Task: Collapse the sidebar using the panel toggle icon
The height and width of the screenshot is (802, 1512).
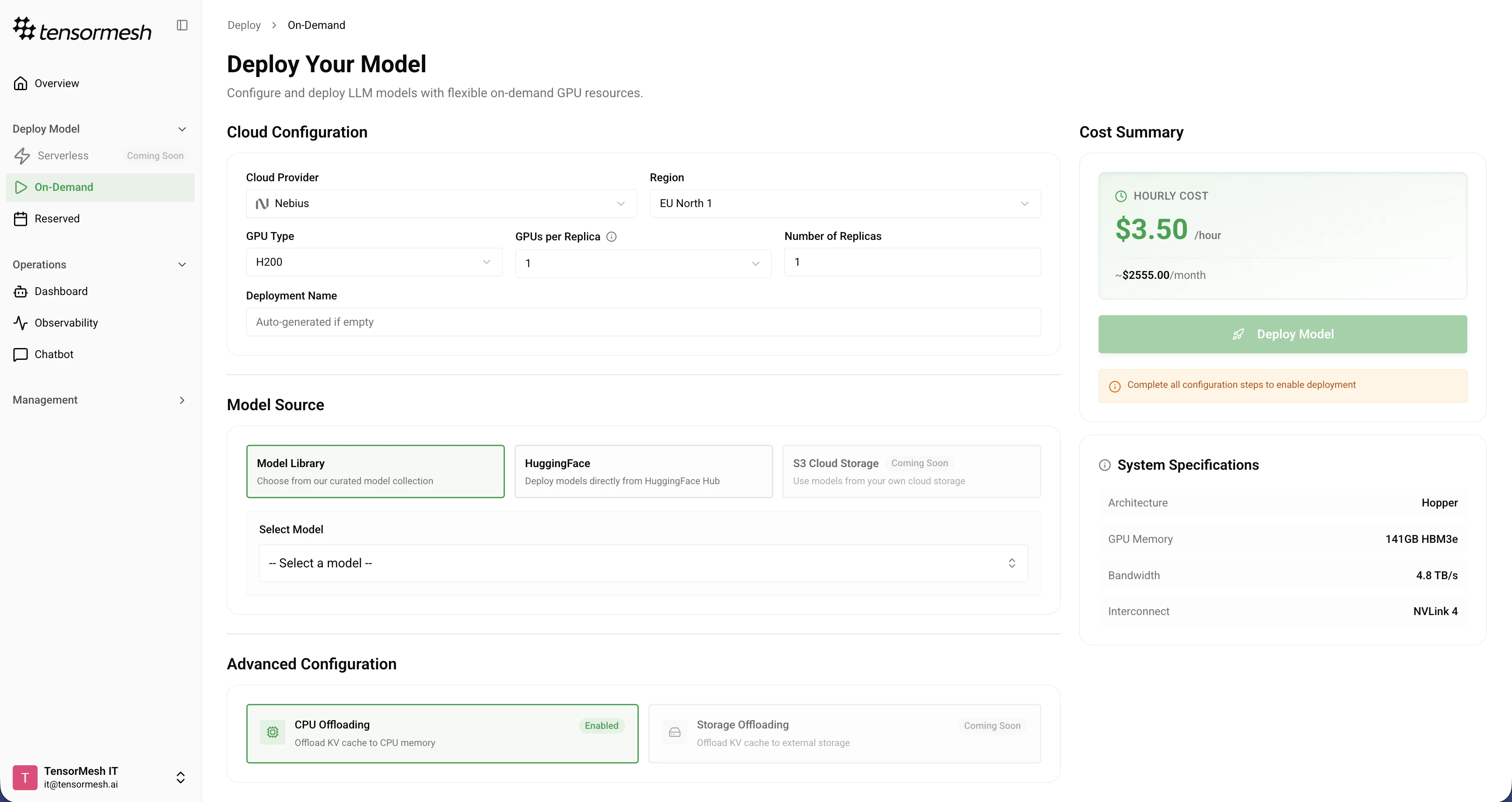Action: click(182, 25)
